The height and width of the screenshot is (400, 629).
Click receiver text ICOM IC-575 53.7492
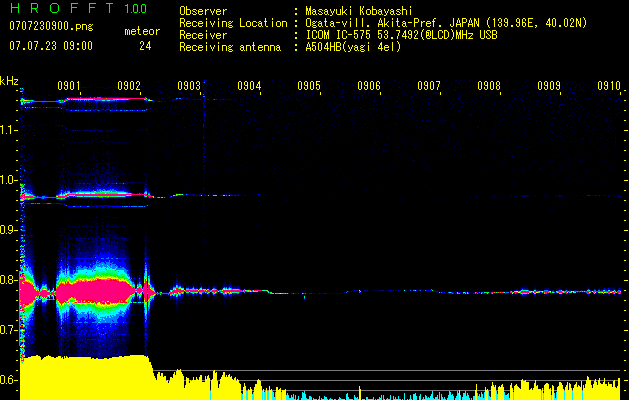pyautogui.click(x=401, y=35)
